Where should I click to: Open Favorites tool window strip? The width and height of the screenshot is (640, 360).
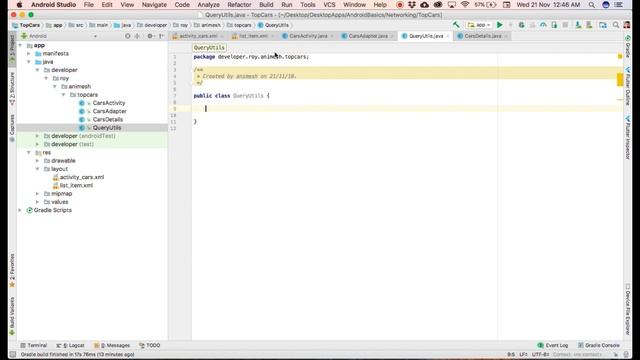(x=12, y=271)
